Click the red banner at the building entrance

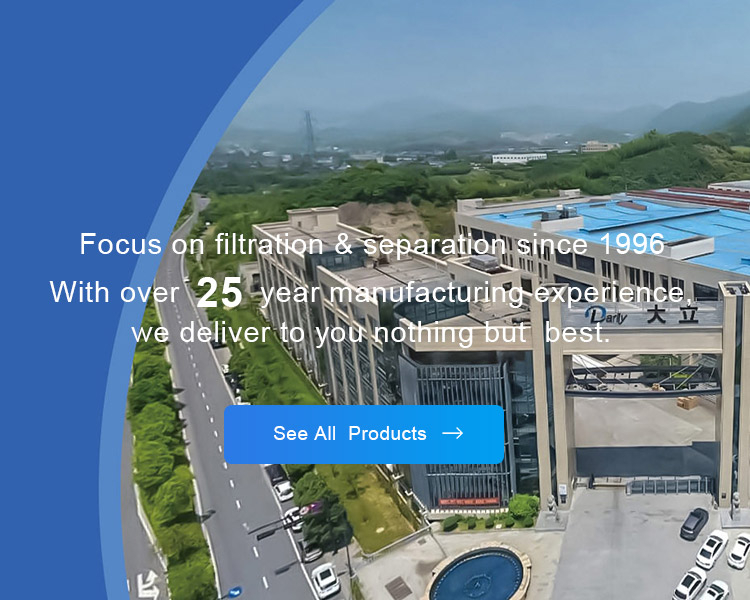point(469,502)
